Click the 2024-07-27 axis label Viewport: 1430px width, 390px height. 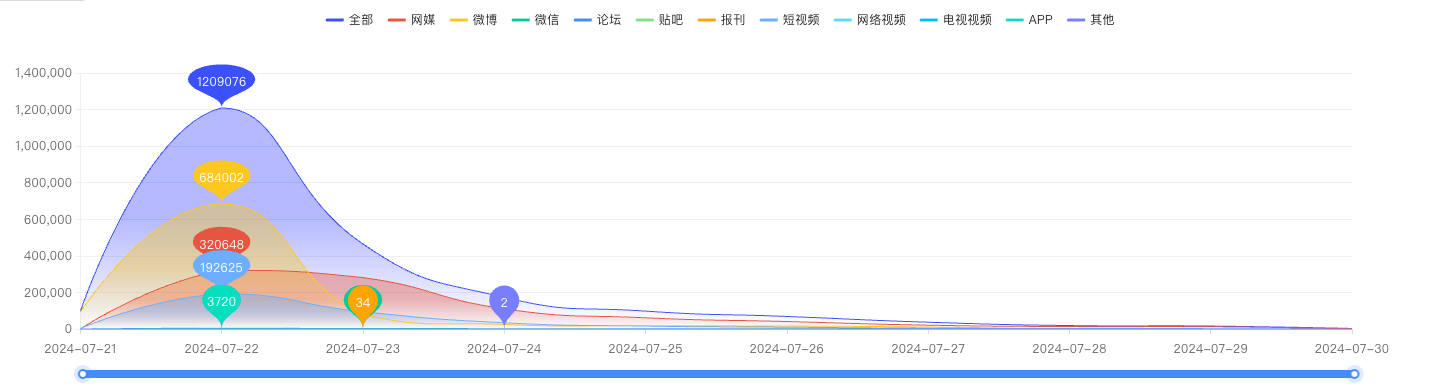pos(928,349)
